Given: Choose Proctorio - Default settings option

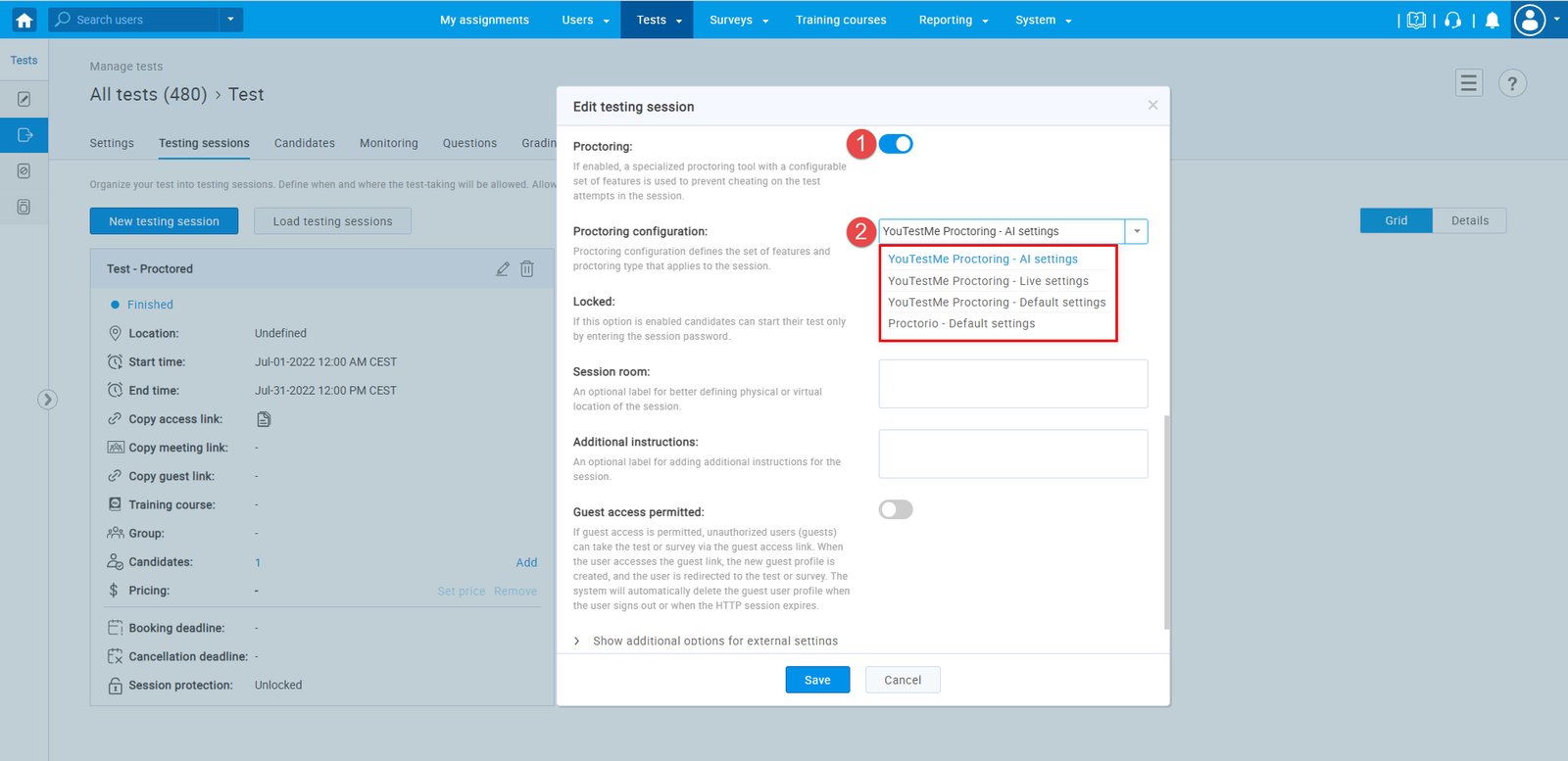Looking at the screenshot, I should point(960,324).
